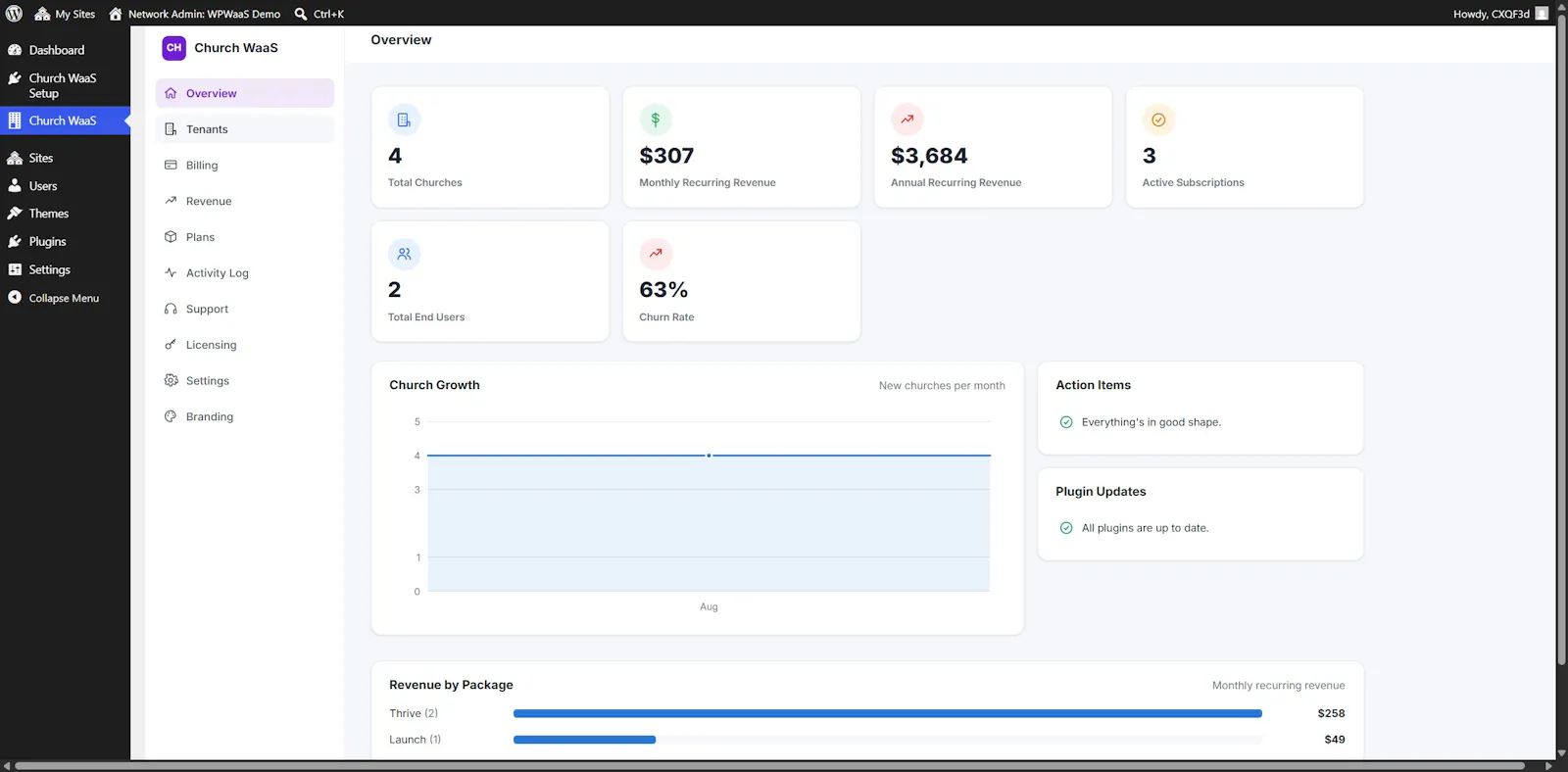The height and width of the screenshot is (772, 1568).
Task: Click the Plans box icon
Action: [x=171, y=237]
